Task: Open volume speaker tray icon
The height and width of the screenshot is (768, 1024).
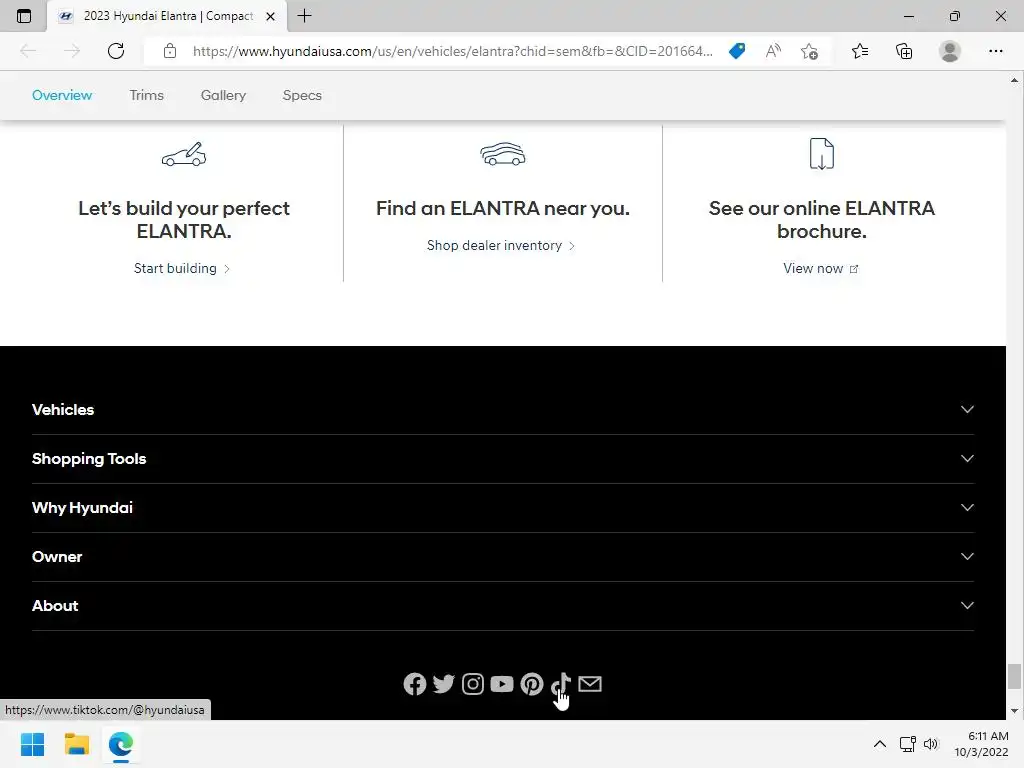Action: coord(931,744)
